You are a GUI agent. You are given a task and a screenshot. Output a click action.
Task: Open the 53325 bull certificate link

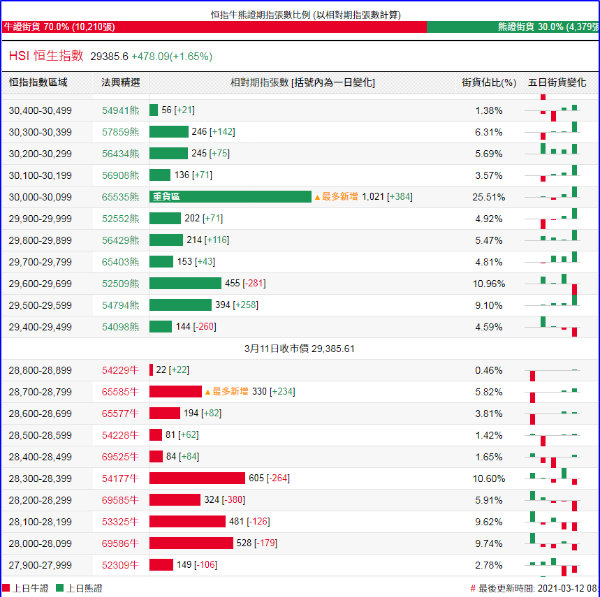(120, 522)
